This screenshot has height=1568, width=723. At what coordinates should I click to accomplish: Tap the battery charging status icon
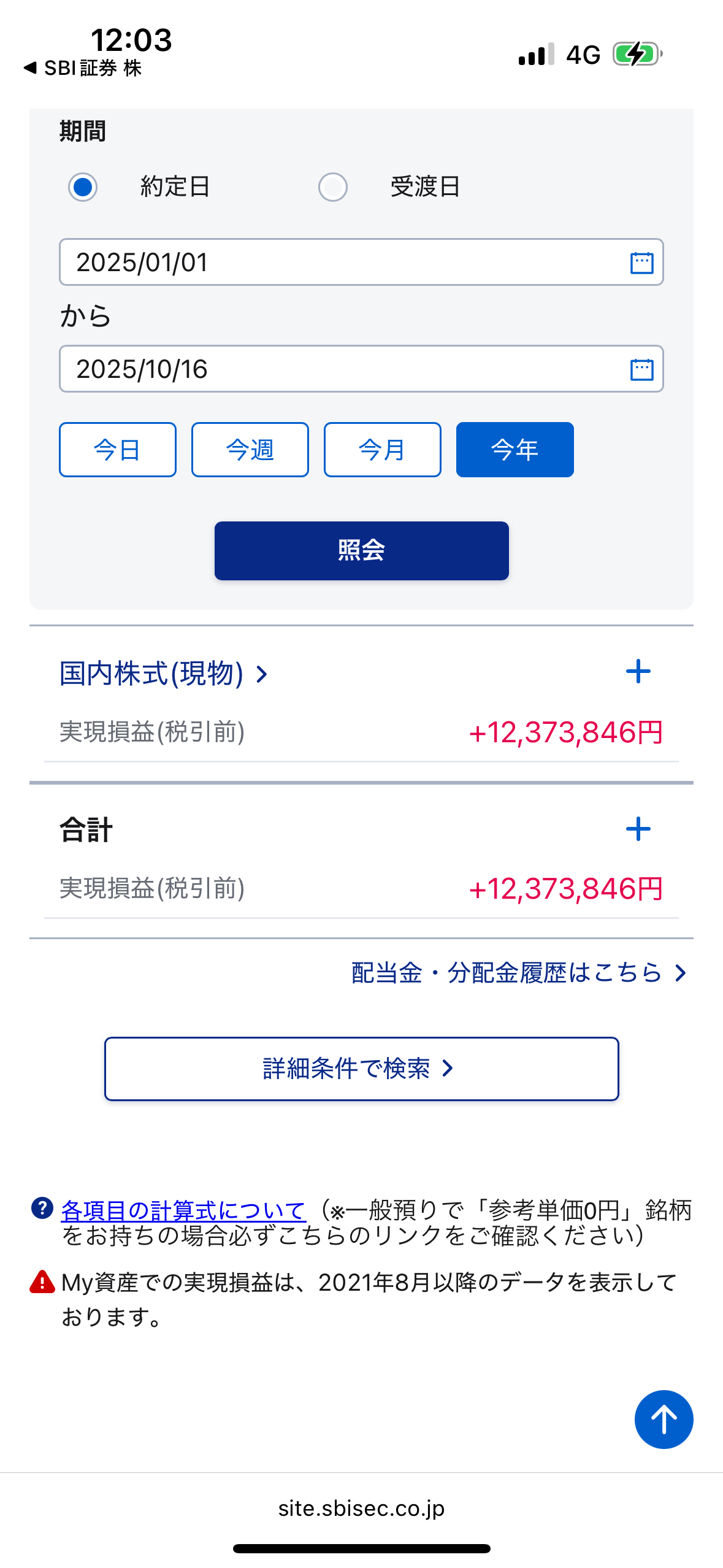[x=637, y=54]
